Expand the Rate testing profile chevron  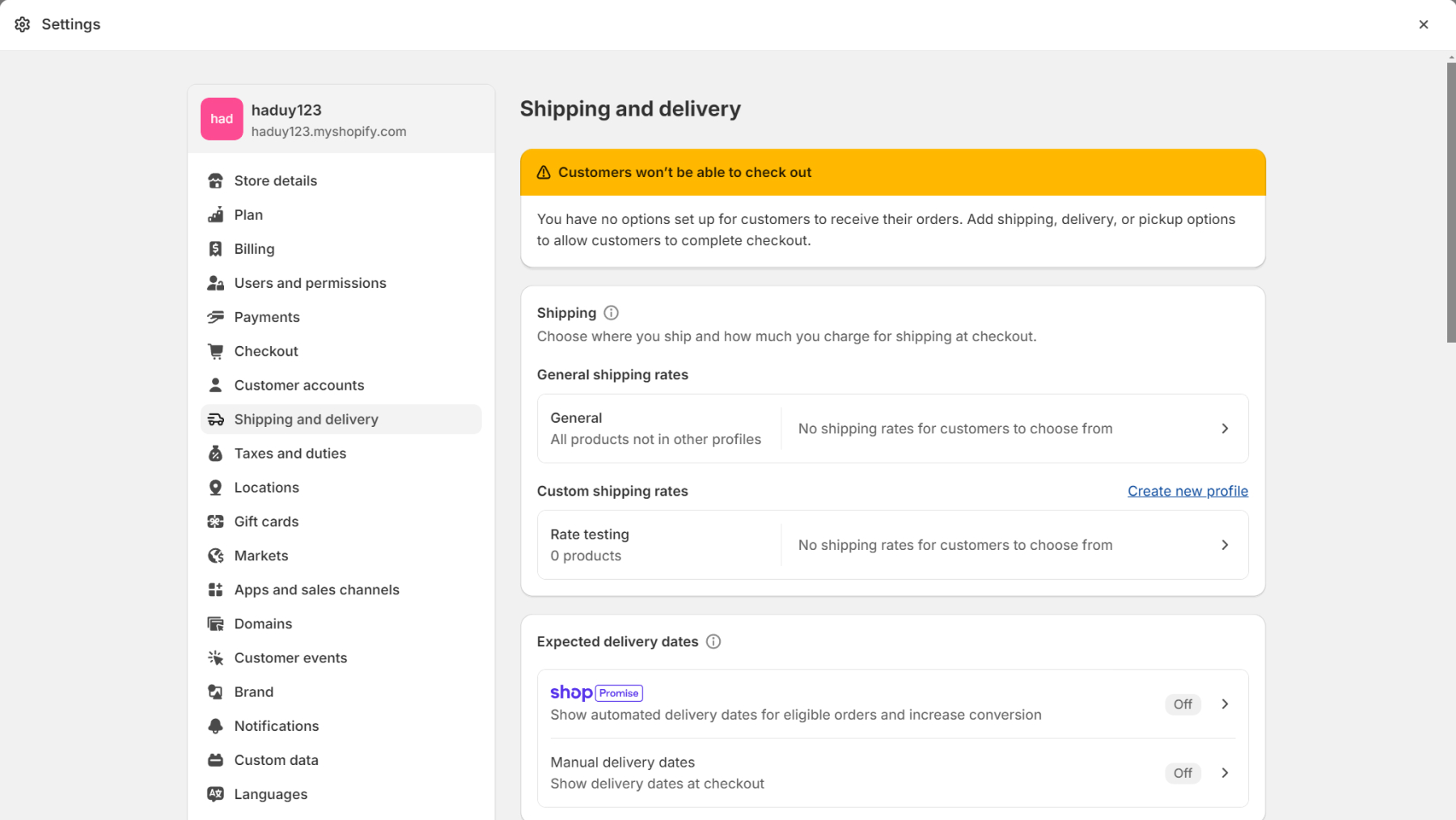coord(1225,545)
